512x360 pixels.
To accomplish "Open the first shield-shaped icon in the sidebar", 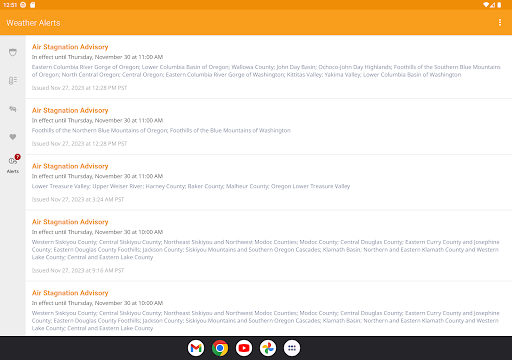I will point(13,52).
